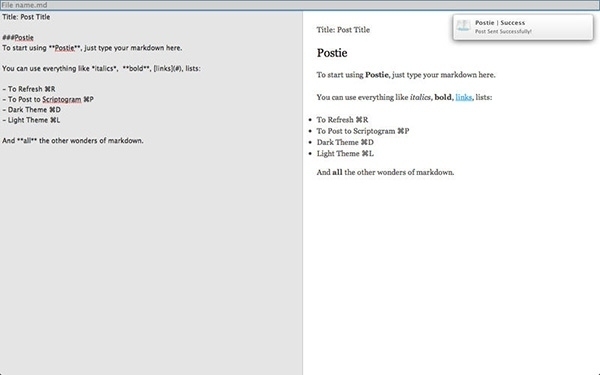Open the blue 'links' hyperlink in preview
The image size is (600, 375).
[x=463, y=97]
